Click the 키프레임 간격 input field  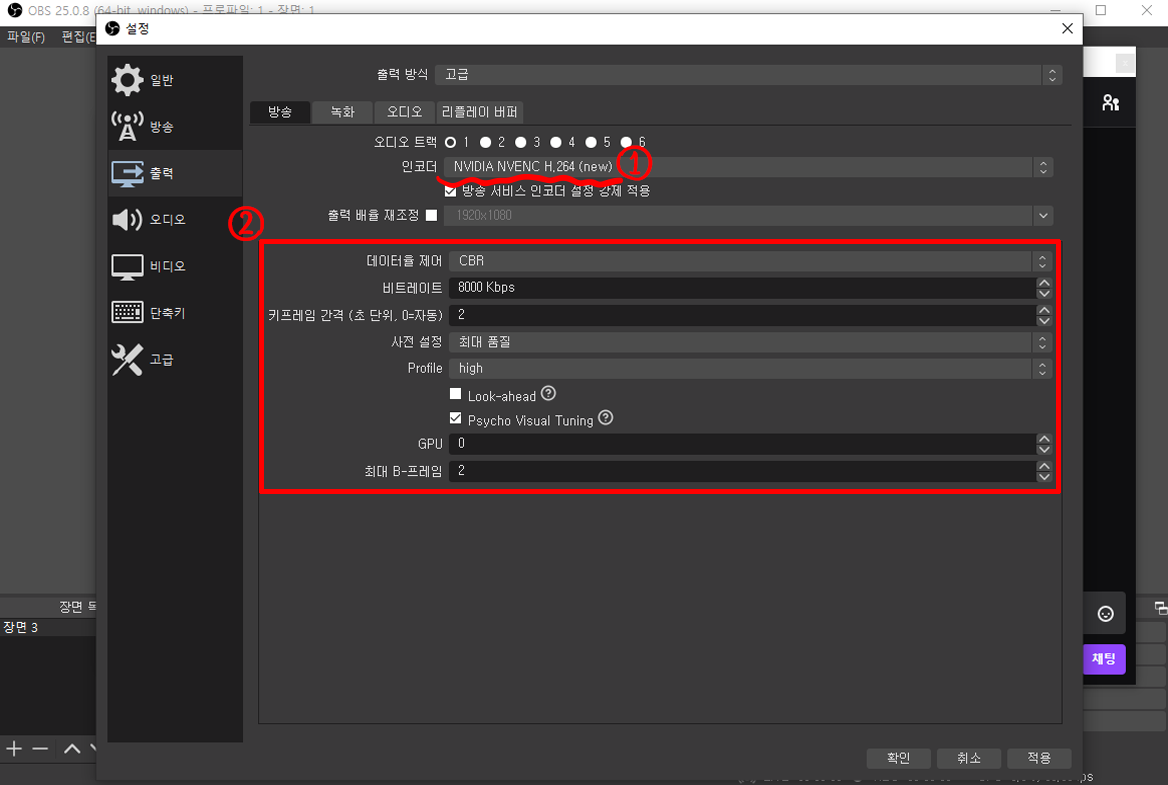point(742,315)
